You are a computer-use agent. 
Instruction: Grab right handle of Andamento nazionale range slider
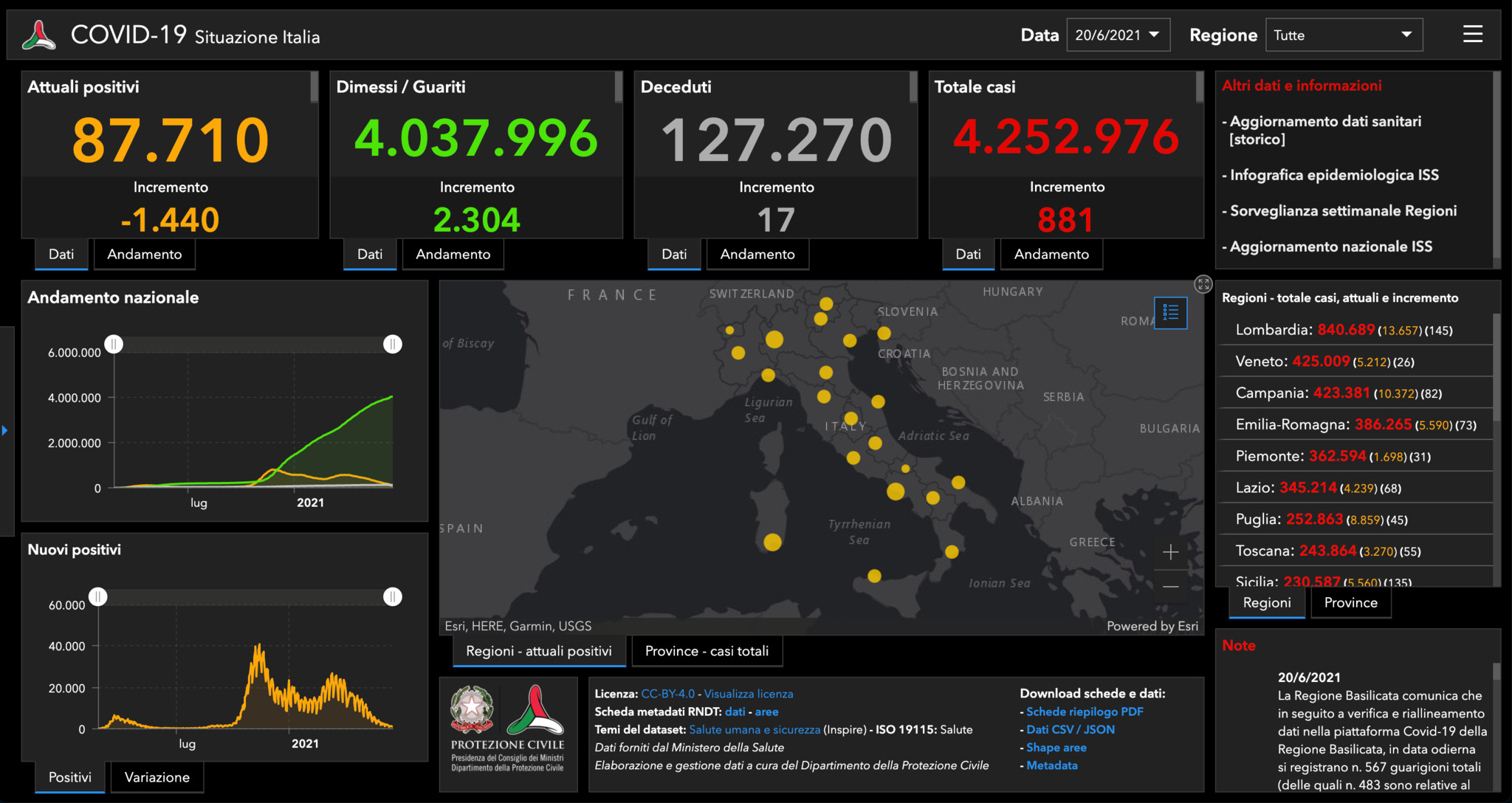[393, 344]
